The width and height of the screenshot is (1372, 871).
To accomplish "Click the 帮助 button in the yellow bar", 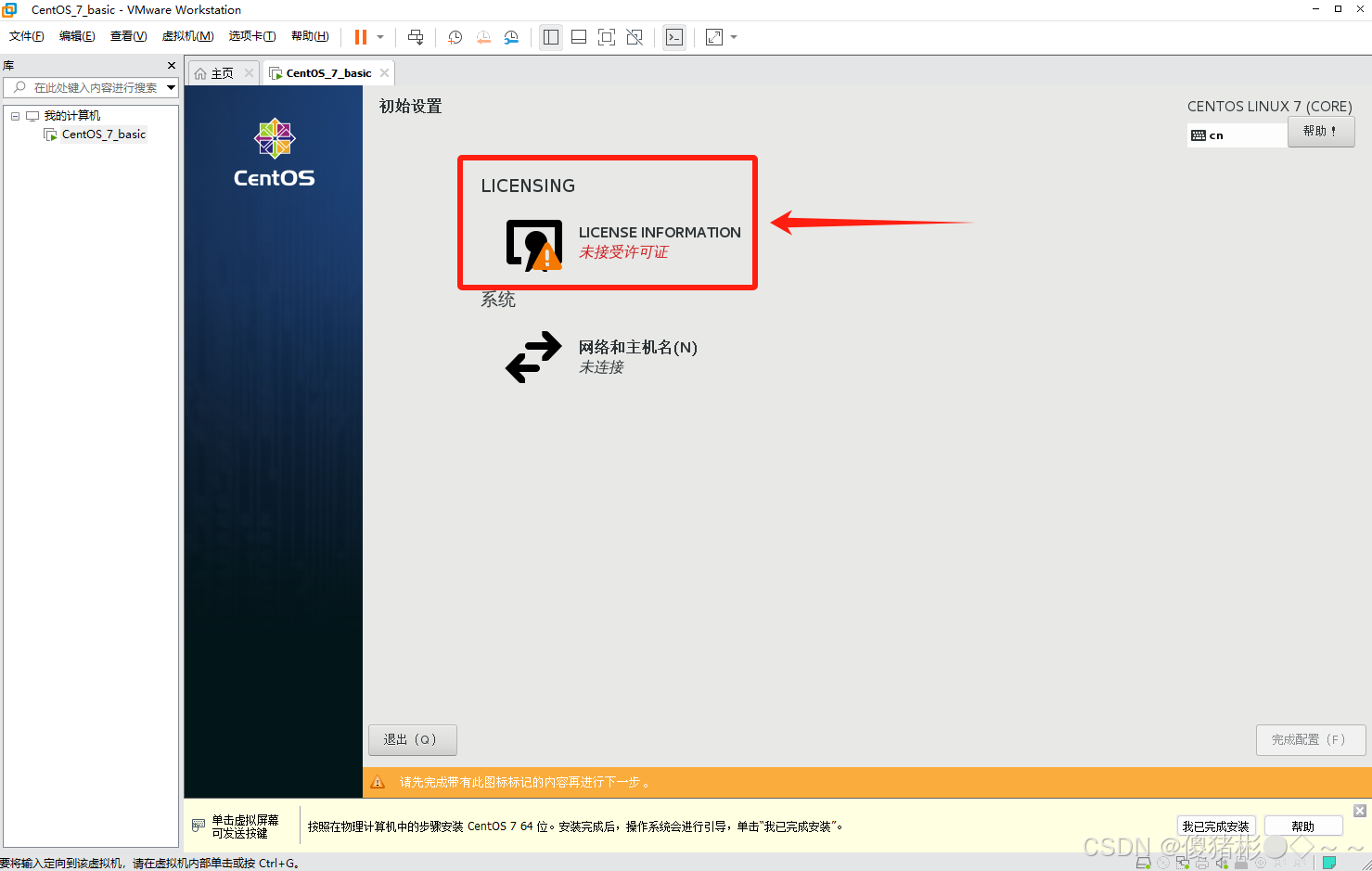I will coord(1303,826).
